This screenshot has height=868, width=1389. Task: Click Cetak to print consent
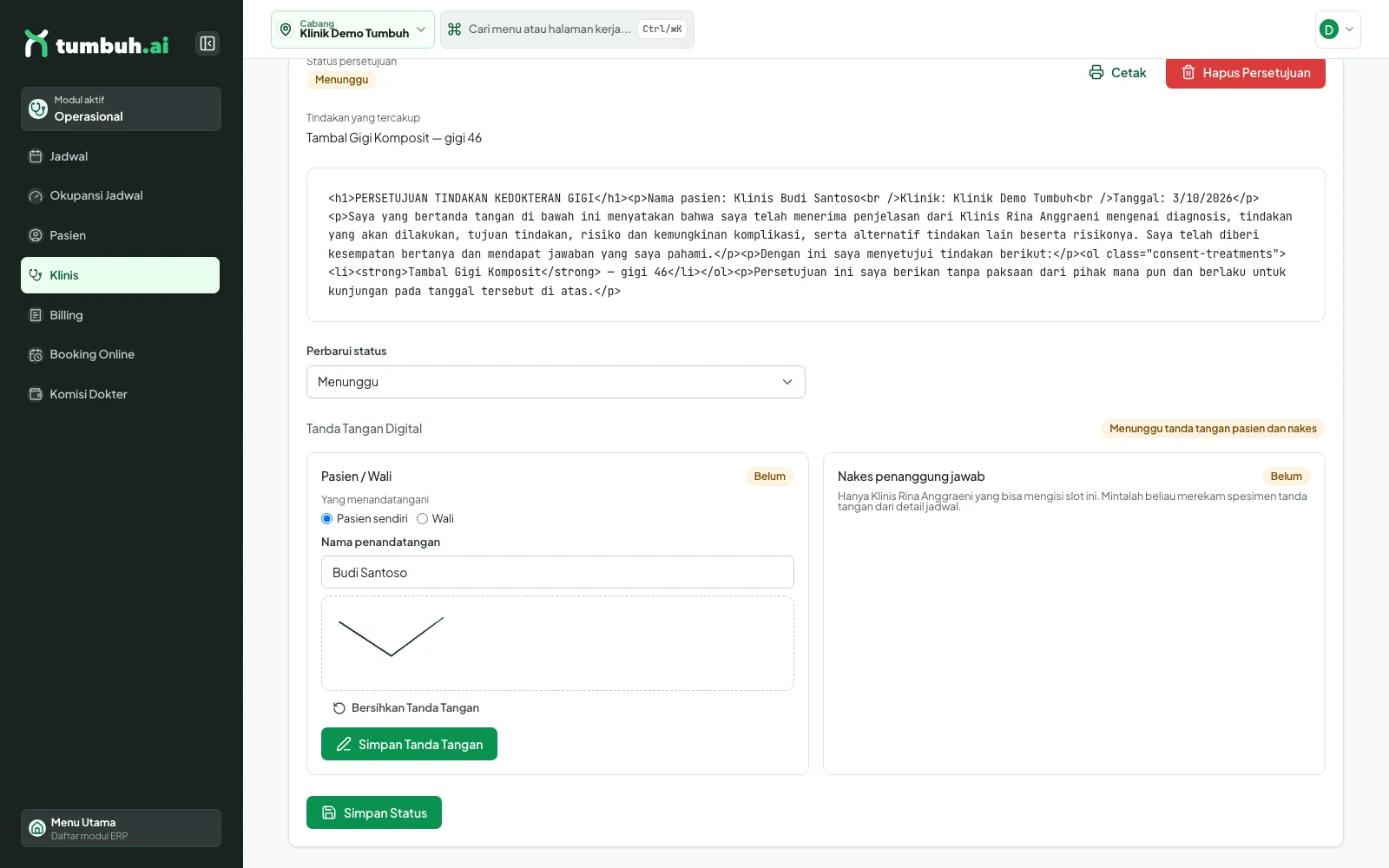coord(1118,73)
